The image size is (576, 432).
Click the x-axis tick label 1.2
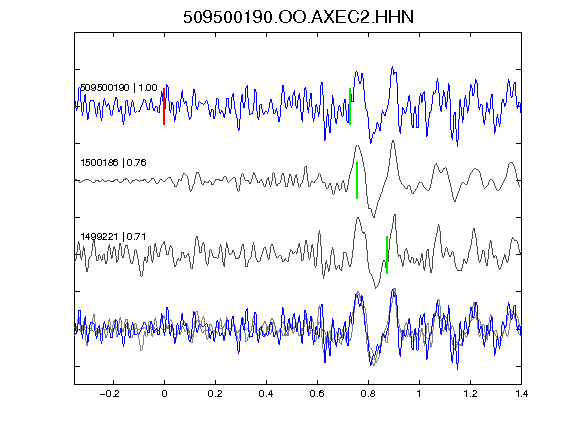point(470,394)
